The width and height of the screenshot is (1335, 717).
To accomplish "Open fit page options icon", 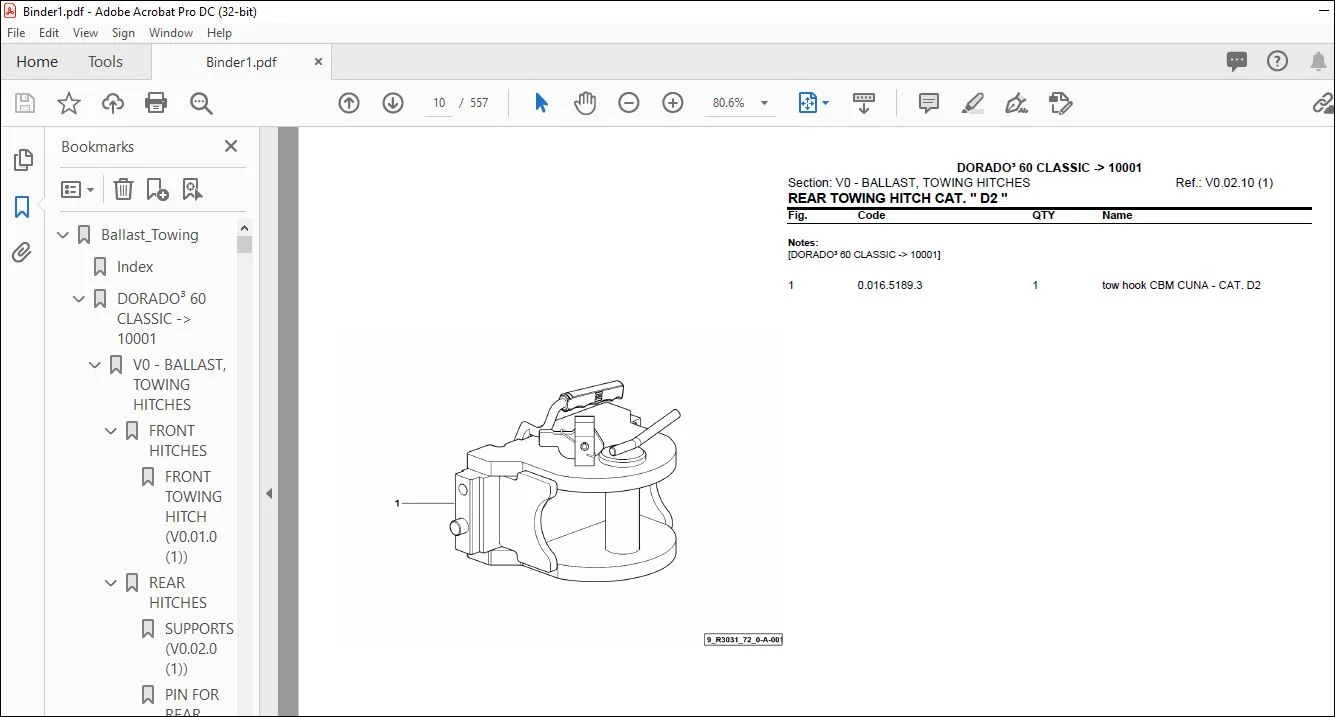I will (x=808, y=103).
